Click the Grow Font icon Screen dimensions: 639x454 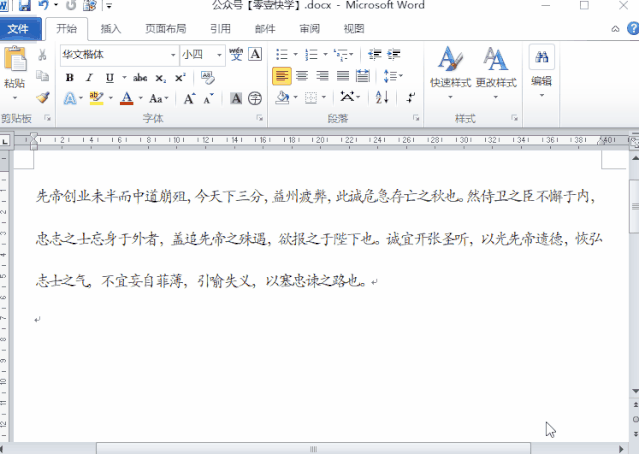(x=189, y=99)
